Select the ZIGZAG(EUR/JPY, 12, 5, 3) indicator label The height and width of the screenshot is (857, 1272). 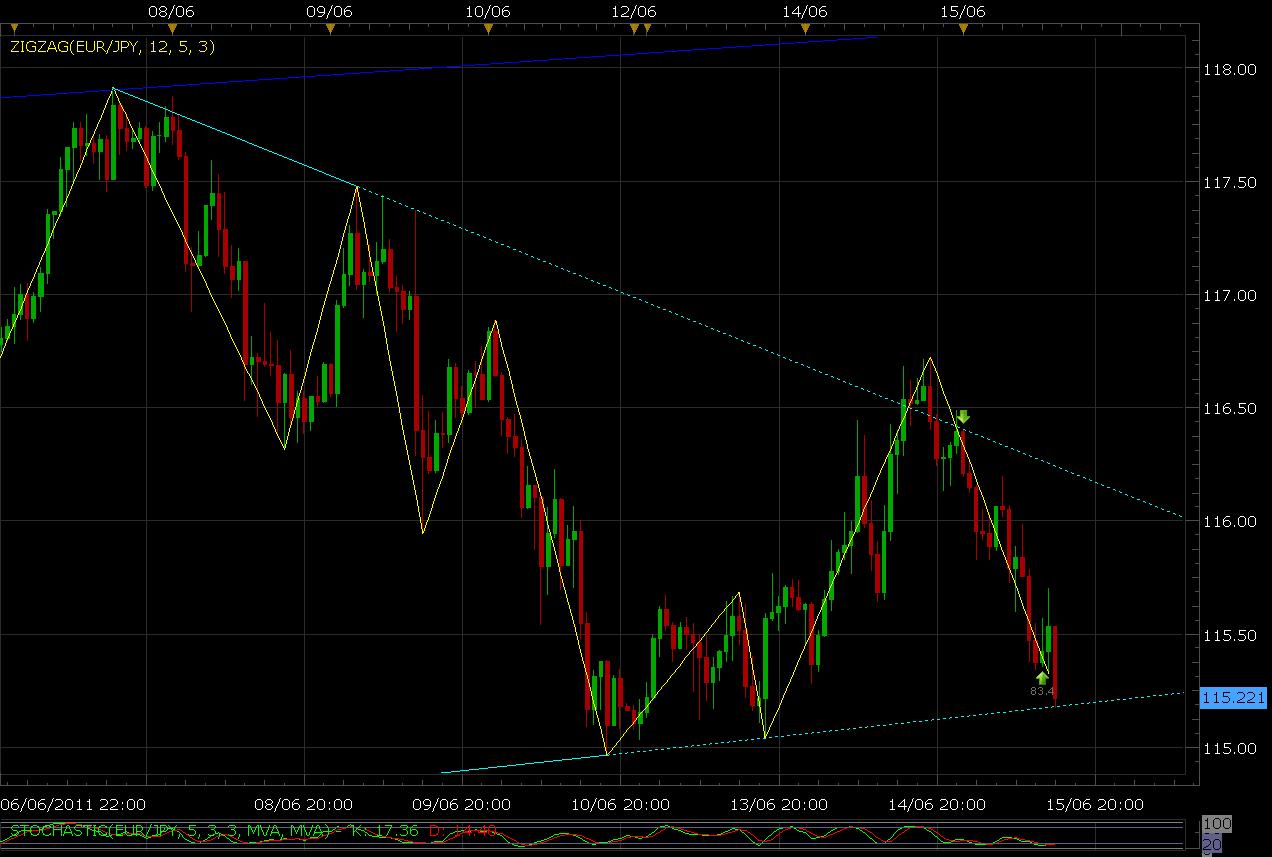coord(112,46)
